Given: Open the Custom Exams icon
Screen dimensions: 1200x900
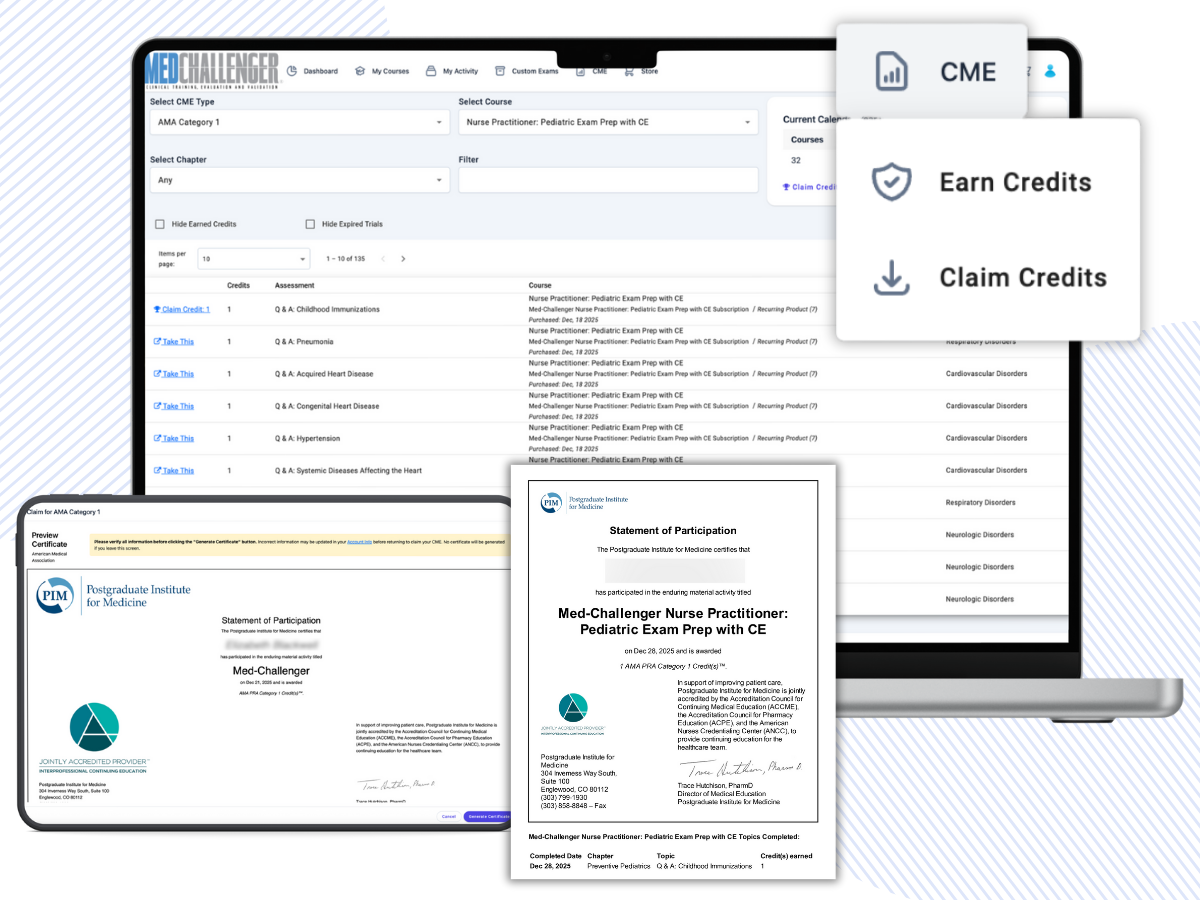Looking at the screenshot, I should click(x=500, y=71).
